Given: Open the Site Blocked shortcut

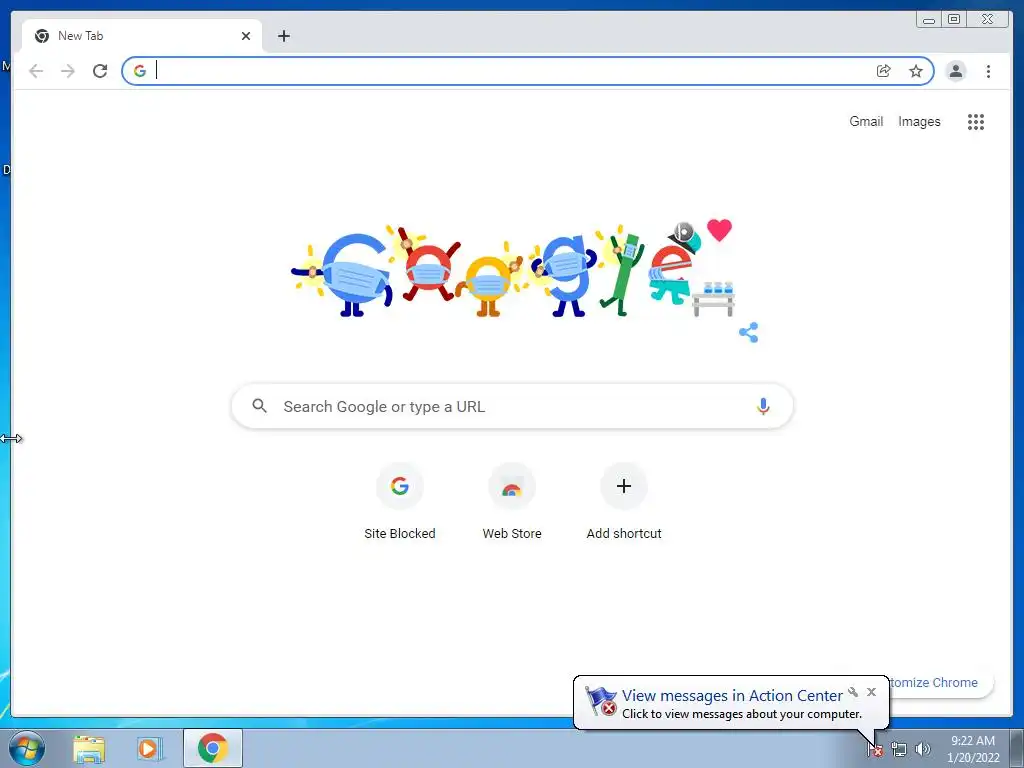Looking at the screenshot, I should pos(400,502).
